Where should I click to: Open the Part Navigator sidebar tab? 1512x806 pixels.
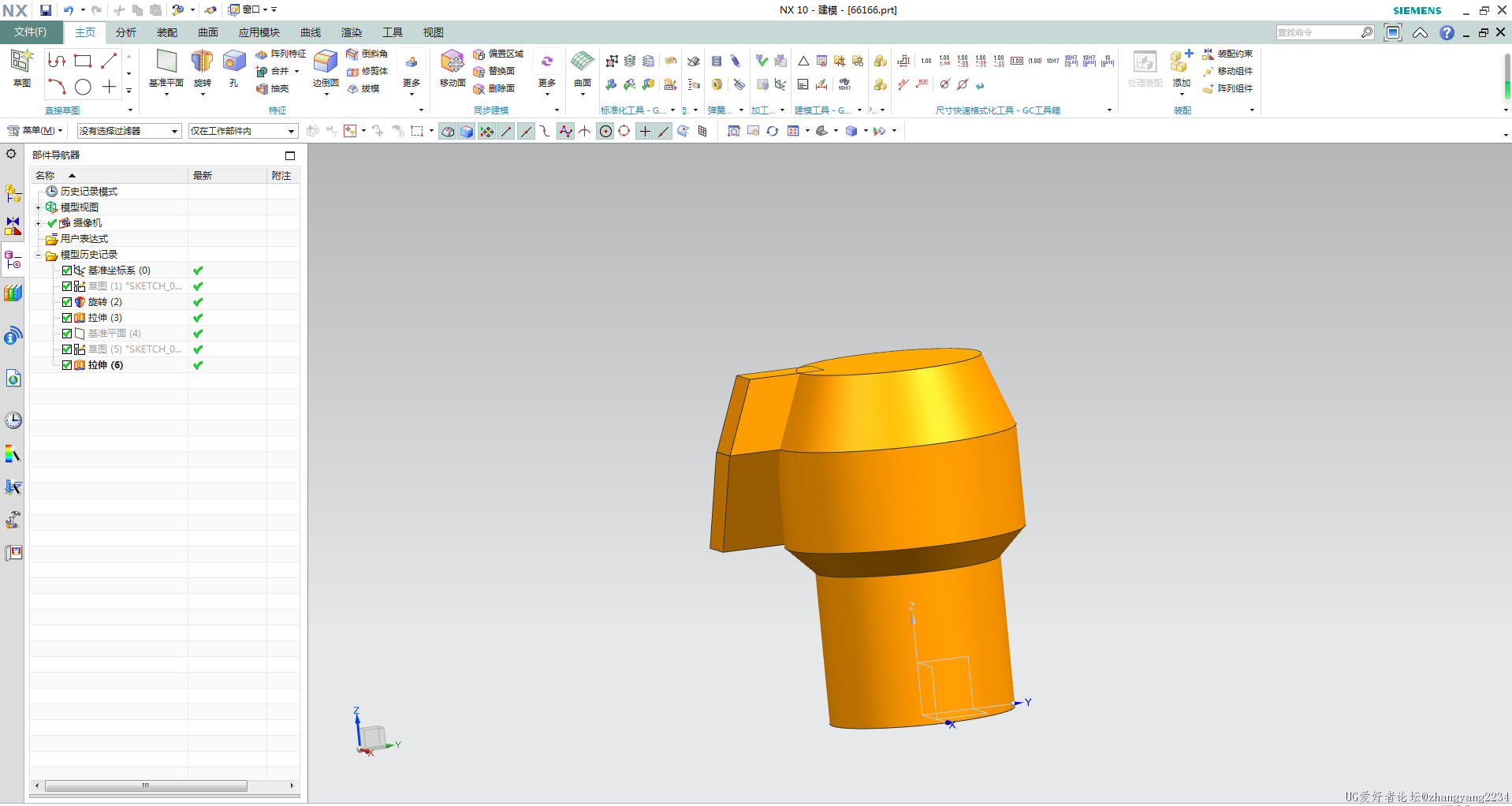(13, 259)
